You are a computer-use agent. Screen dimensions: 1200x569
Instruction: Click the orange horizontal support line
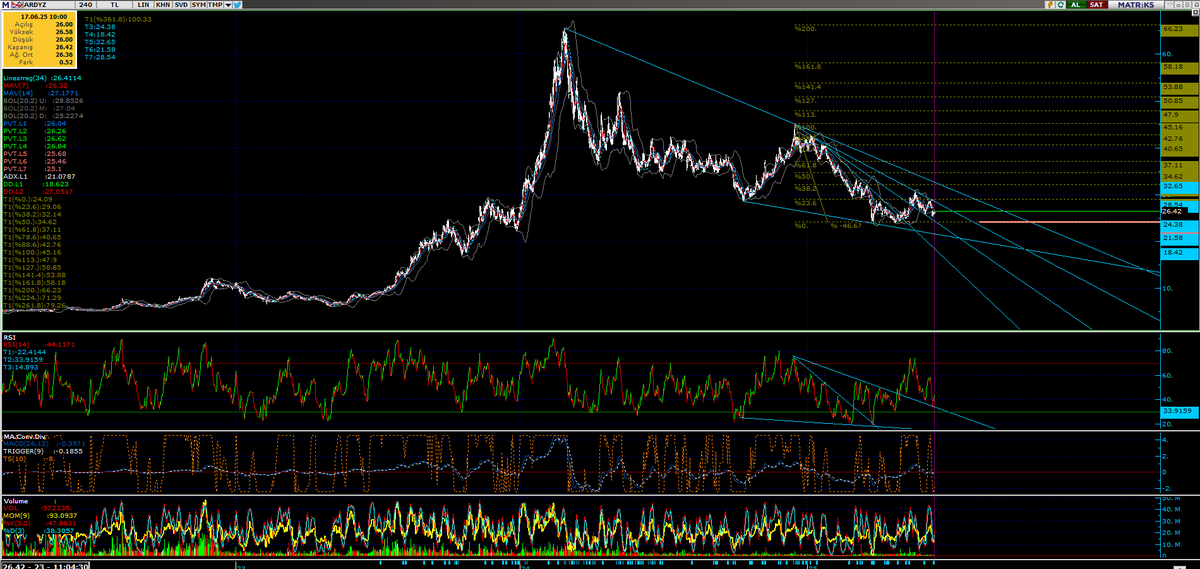pyautogui.click(x=1068, y=222)
